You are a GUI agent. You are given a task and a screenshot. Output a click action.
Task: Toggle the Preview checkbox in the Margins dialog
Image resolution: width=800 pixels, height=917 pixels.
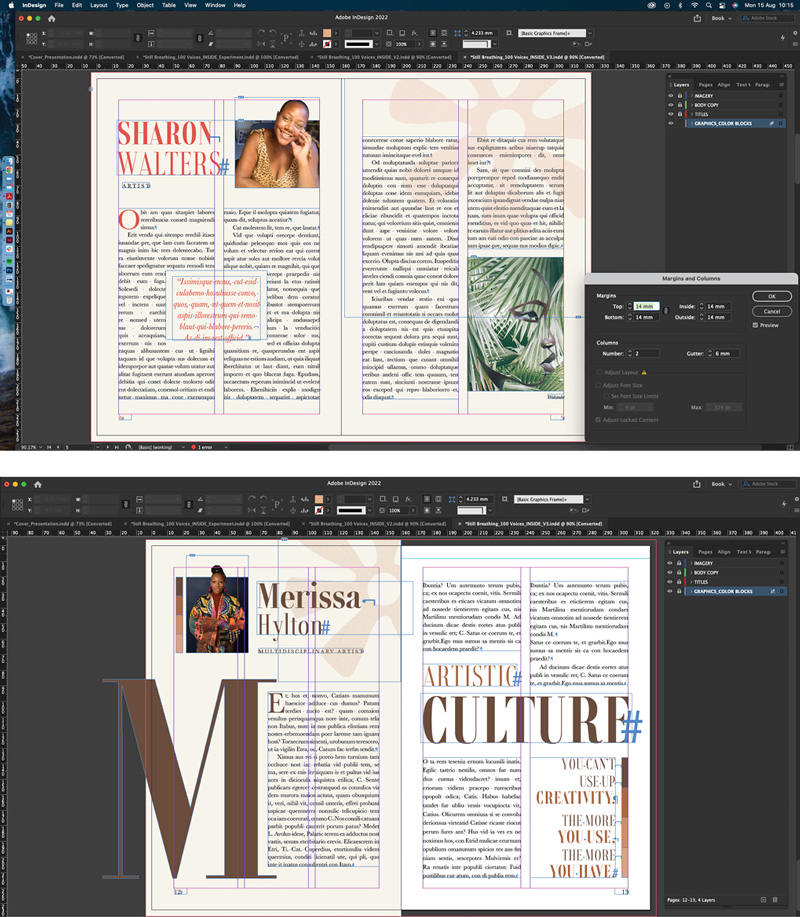coord(755,325)
